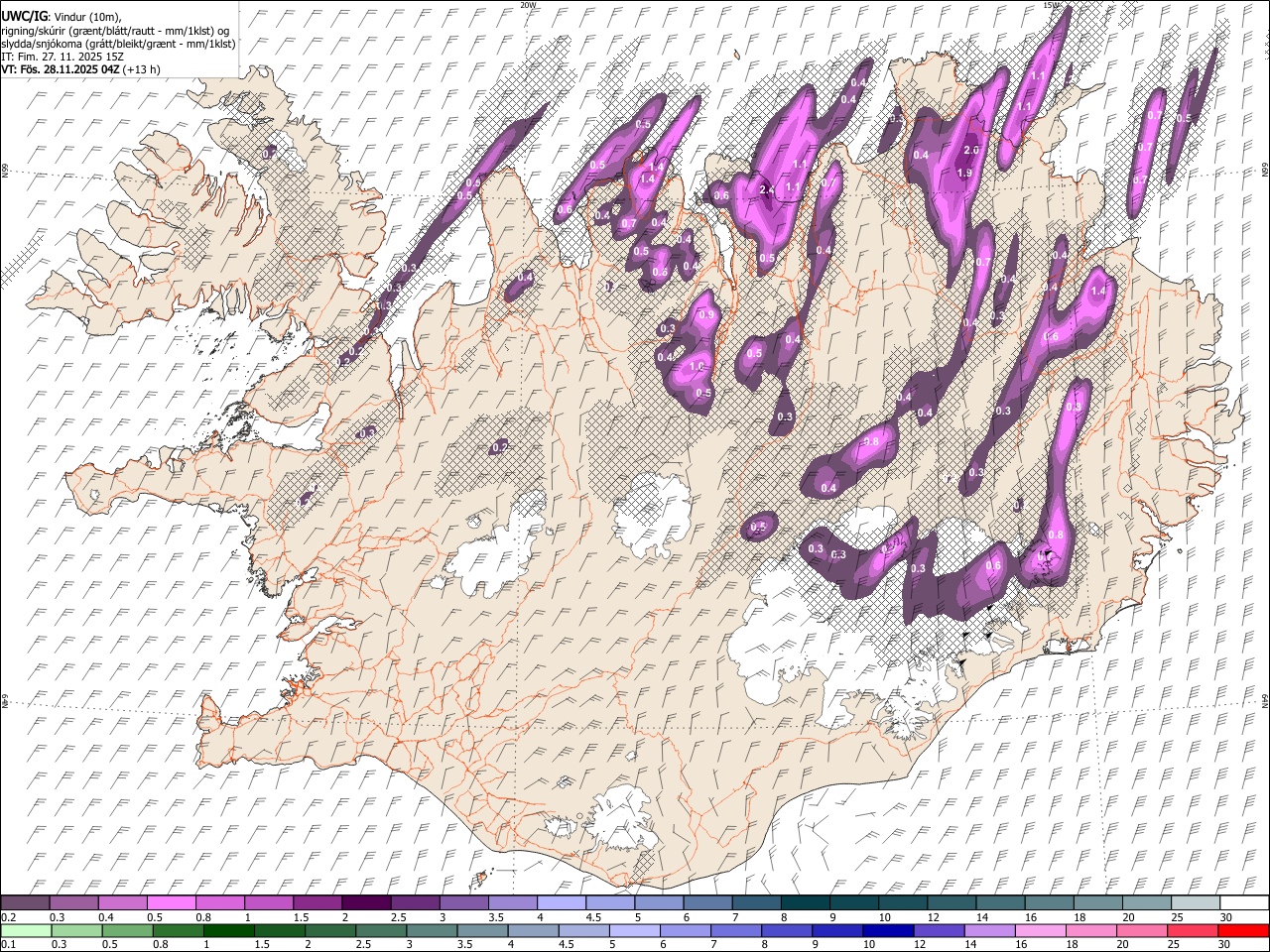Image resolution: width=1270 pixels, height=952 pixels.
Task: Pick the 25 crimson swatch, lower legend row
Action: coord(1195,930)
